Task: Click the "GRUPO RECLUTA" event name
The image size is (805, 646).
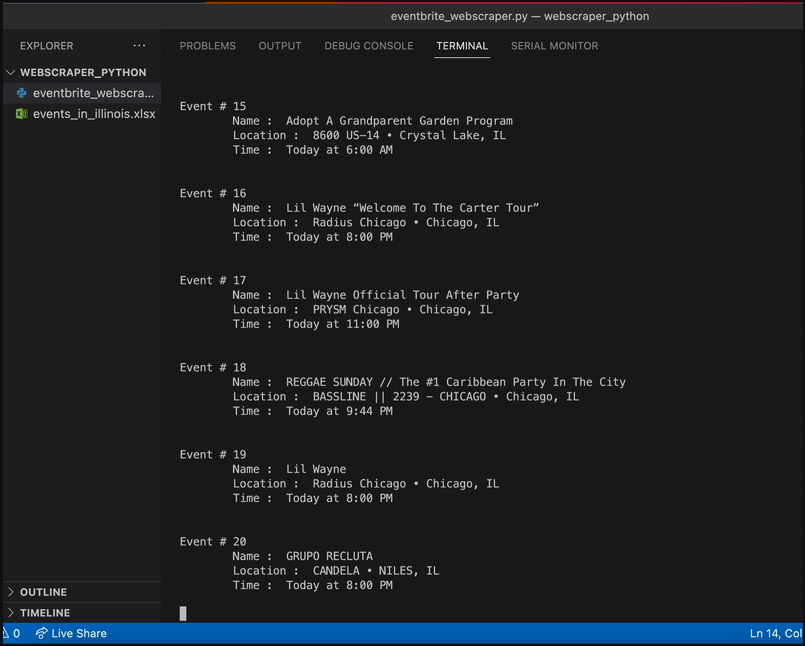Action: click(x=329, y=556)
